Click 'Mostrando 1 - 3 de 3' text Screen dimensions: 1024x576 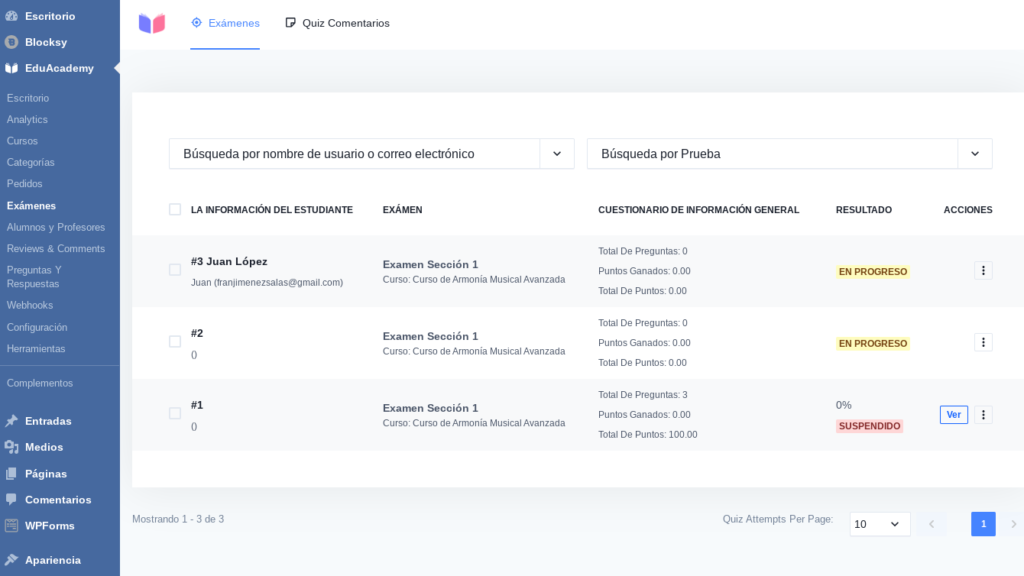(178, 519)
